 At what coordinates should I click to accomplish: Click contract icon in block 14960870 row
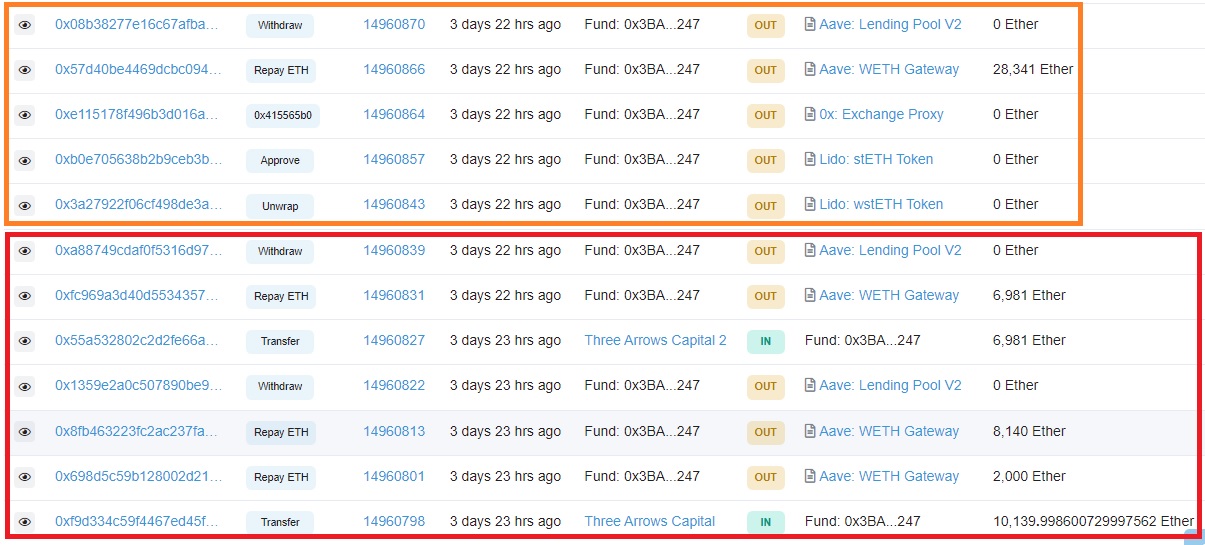click(x=810, y=24)
